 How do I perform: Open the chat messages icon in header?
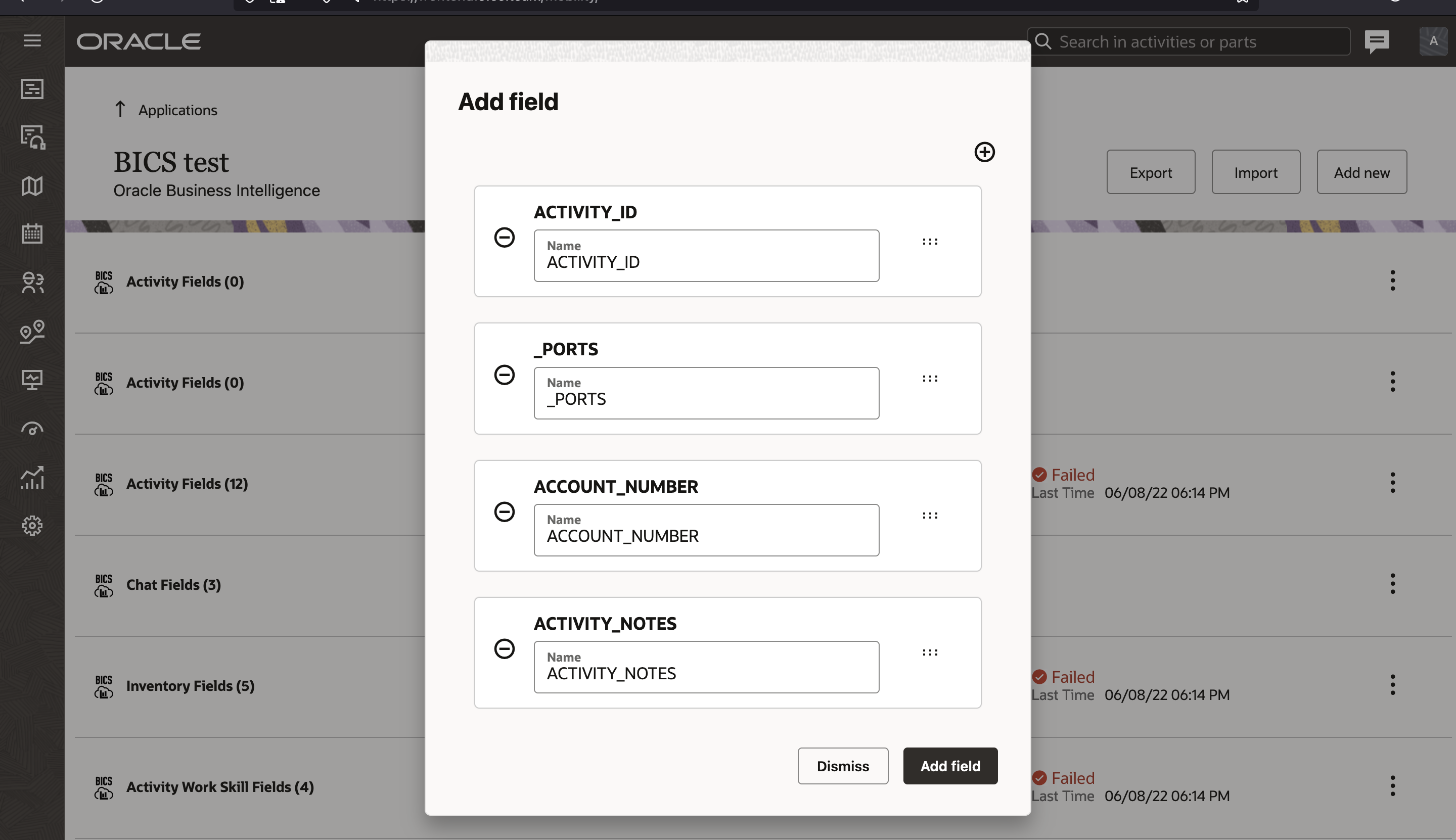click(1376, 41)
